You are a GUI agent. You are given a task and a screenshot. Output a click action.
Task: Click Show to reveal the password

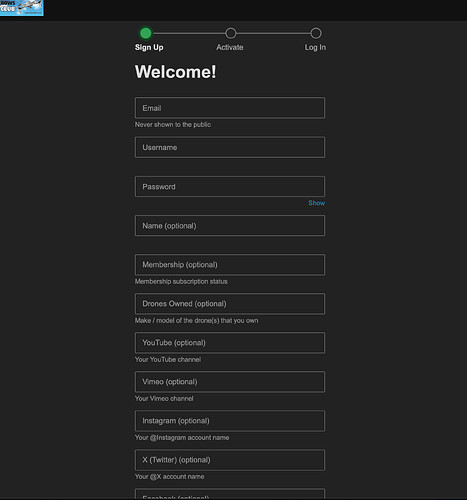(316, 203)
